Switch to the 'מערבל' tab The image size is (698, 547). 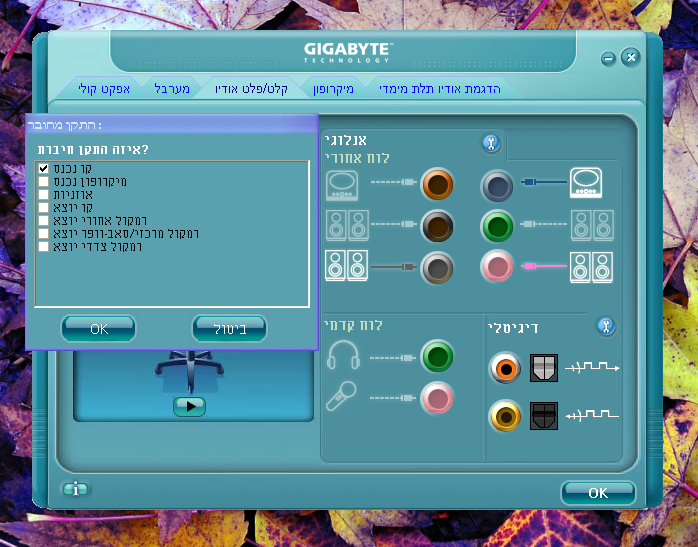tap(172, 89)
